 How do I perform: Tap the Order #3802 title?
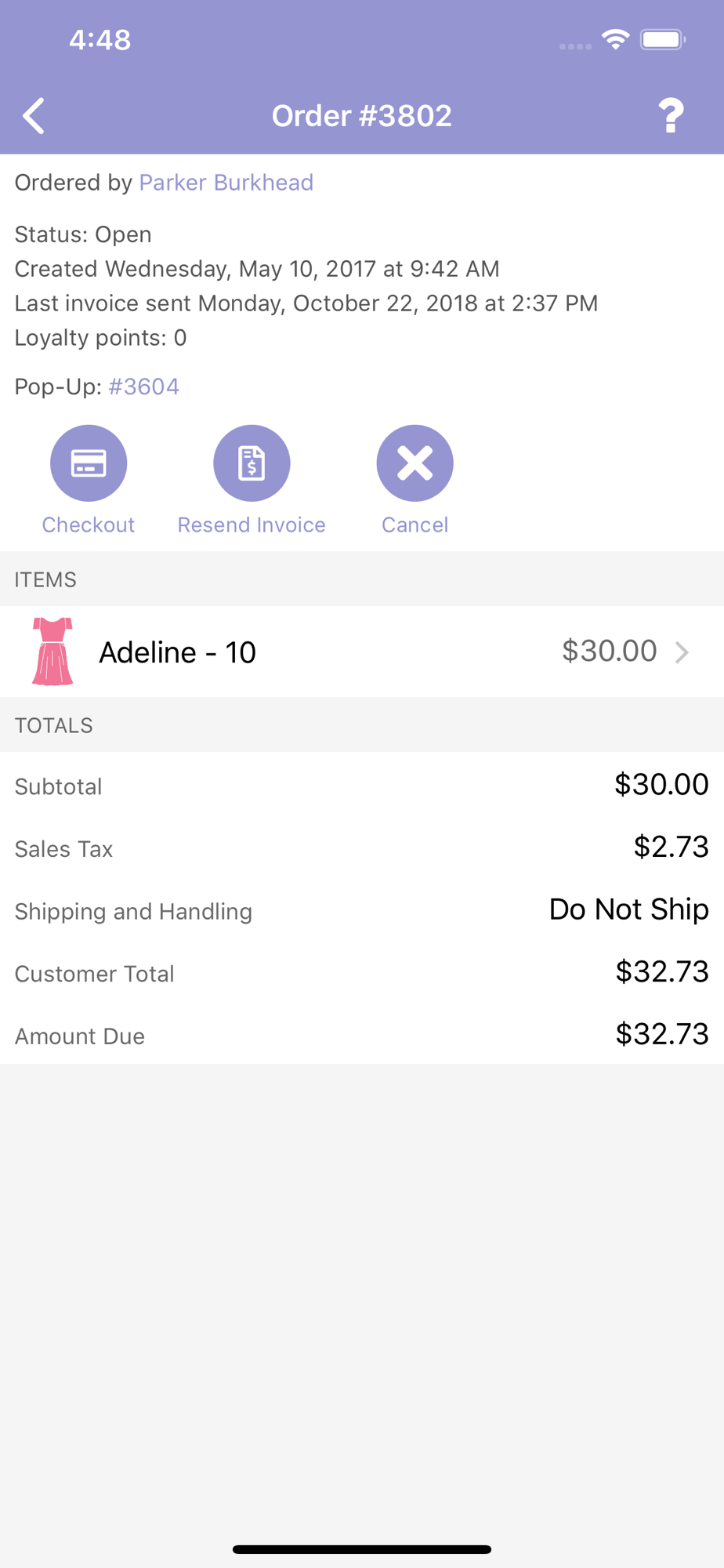click(362, 116)
